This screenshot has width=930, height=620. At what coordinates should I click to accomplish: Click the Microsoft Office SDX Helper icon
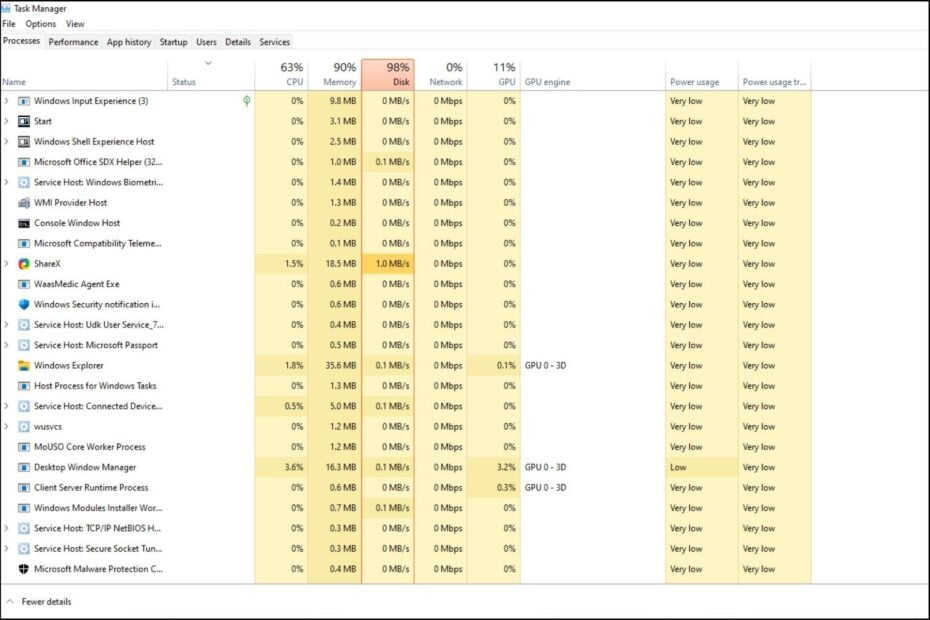(x=23, y=162)
